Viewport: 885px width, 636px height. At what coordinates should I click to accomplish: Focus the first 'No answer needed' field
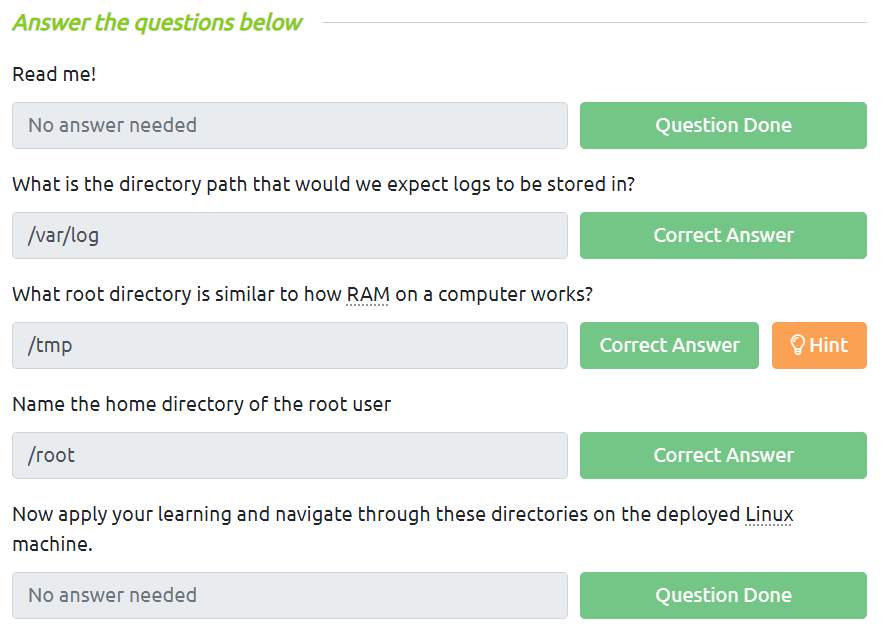[290, 125]
